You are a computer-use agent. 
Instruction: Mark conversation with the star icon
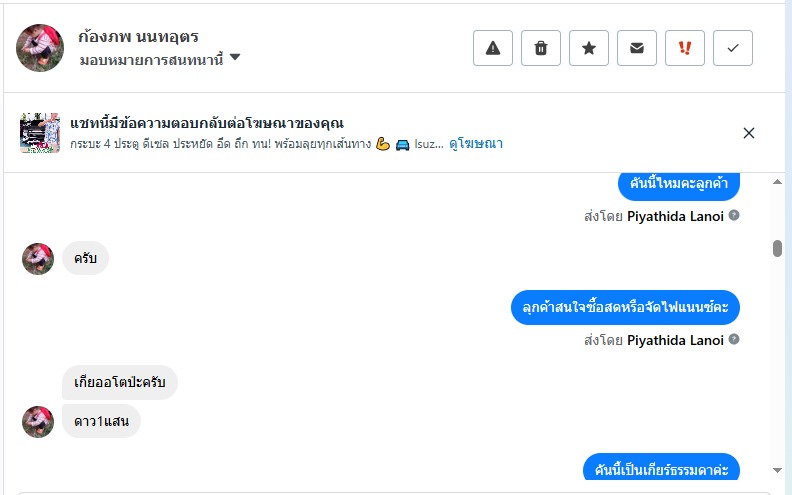589,48
